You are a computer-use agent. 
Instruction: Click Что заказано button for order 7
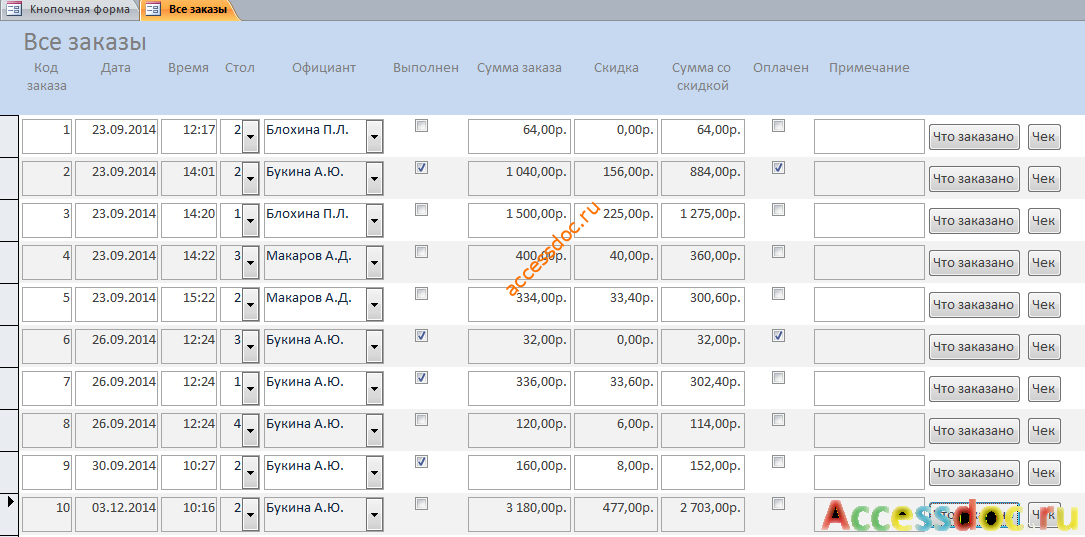pos(974,389)
